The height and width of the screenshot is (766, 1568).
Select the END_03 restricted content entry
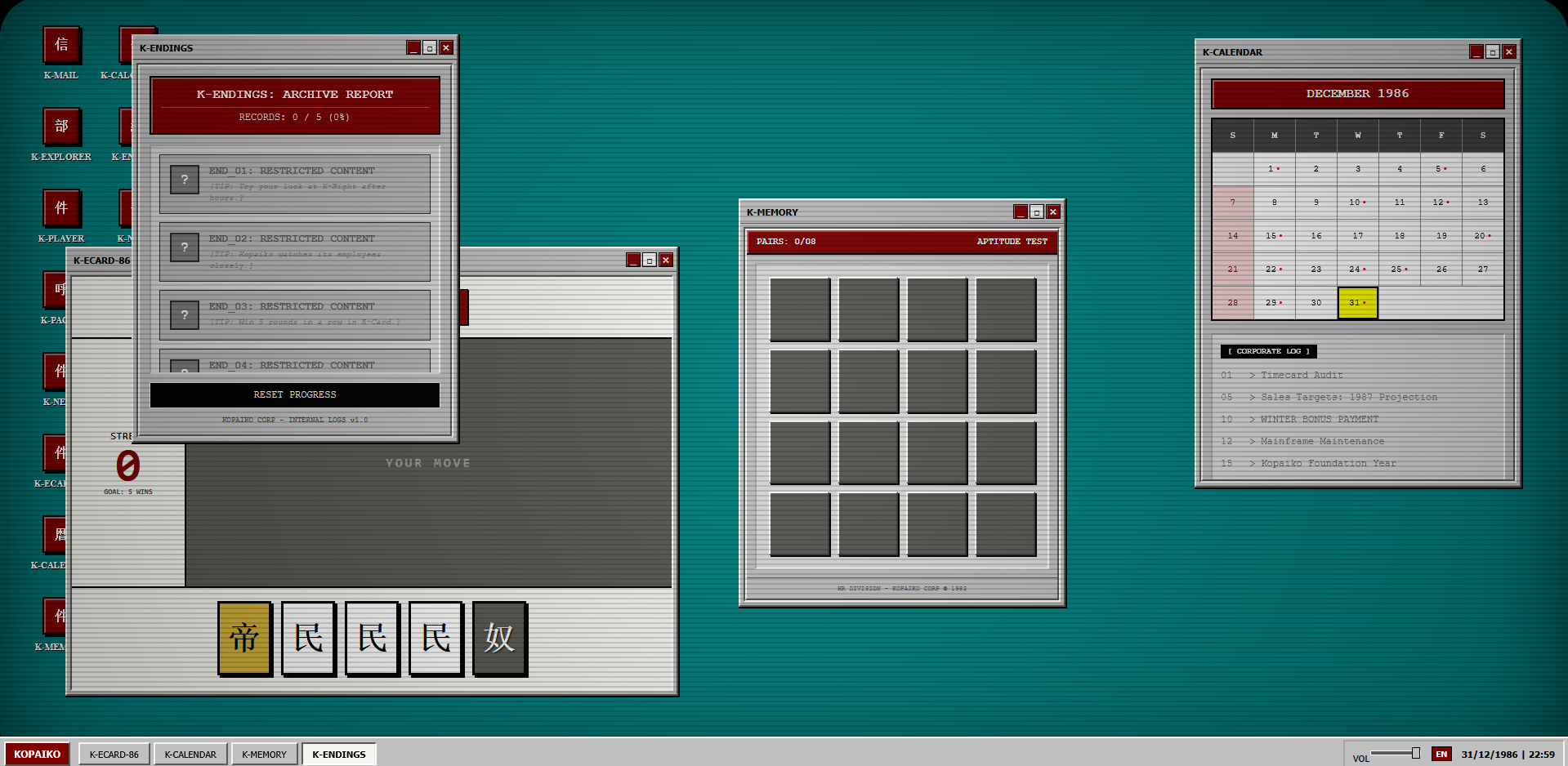(x=295, y=315)
